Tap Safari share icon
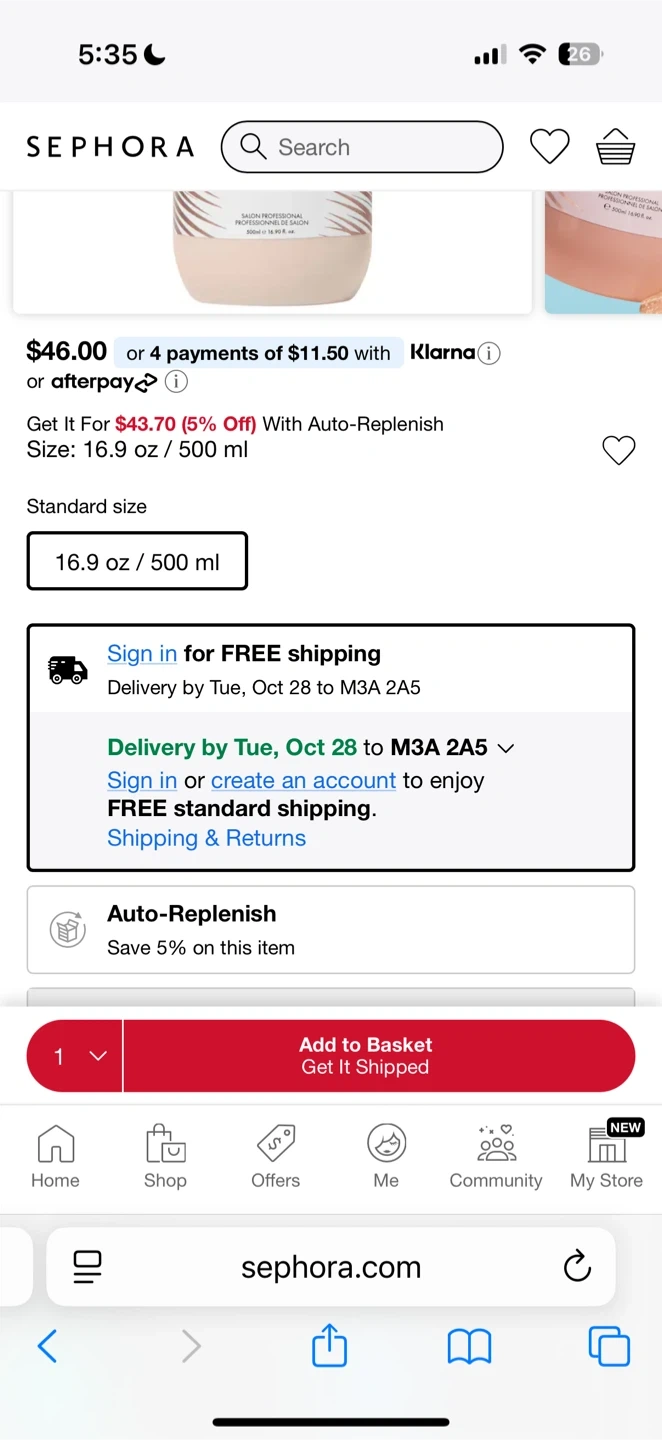 (x=329, y=1346)
